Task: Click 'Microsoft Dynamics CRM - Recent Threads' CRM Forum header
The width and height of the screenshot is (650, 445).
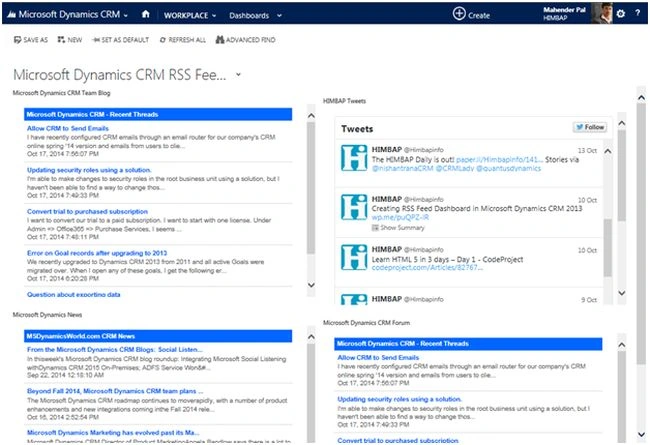Action: [x=468, y=344]
